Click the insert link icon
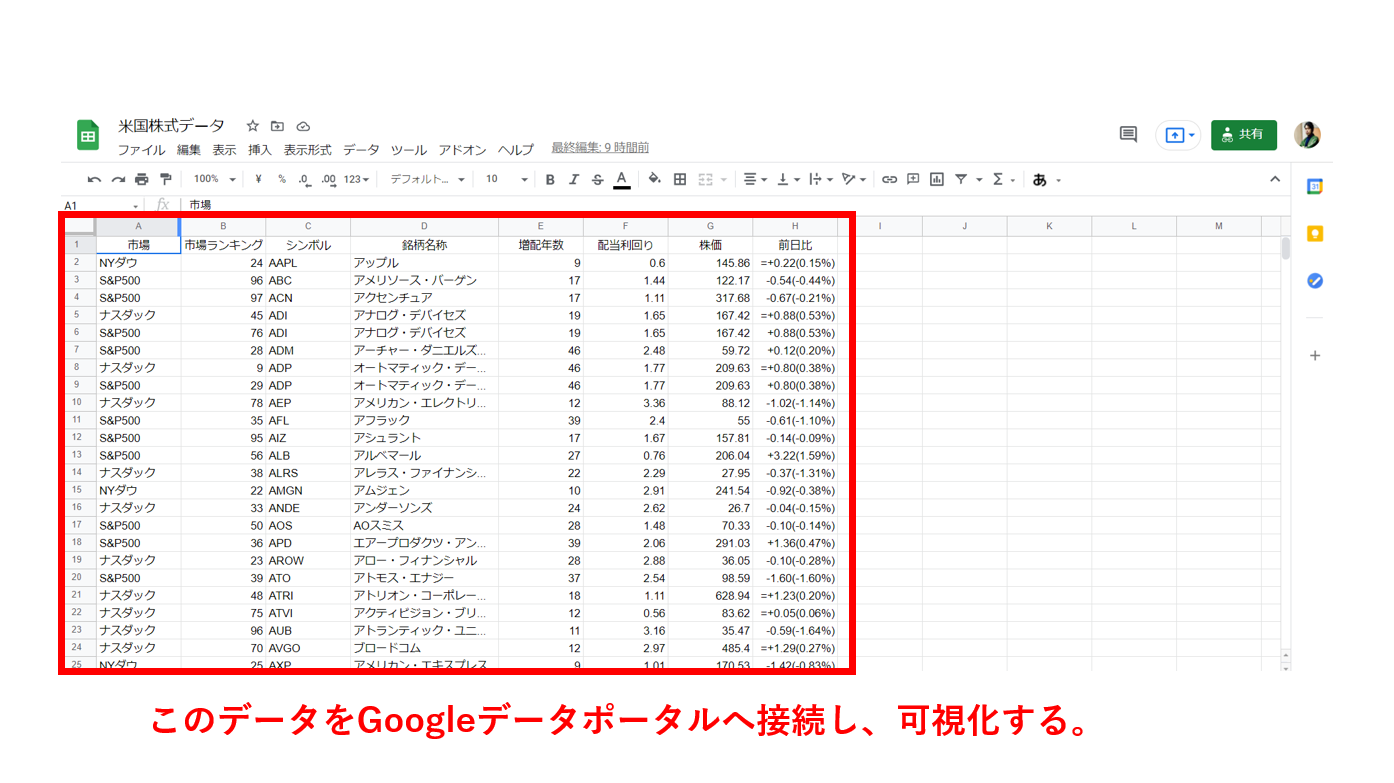The image size is (1394, 783). pos(889,180)
